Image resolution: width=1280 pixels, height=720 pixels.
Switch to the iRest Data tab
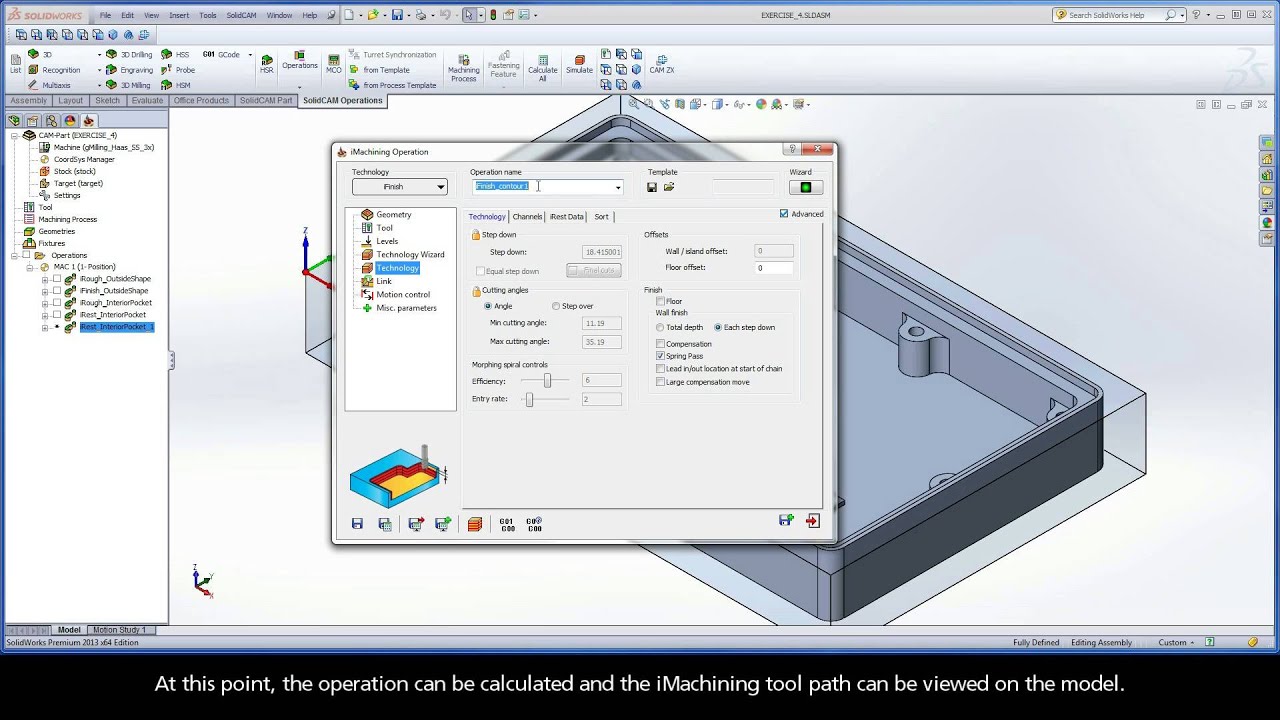pos(566,217)
